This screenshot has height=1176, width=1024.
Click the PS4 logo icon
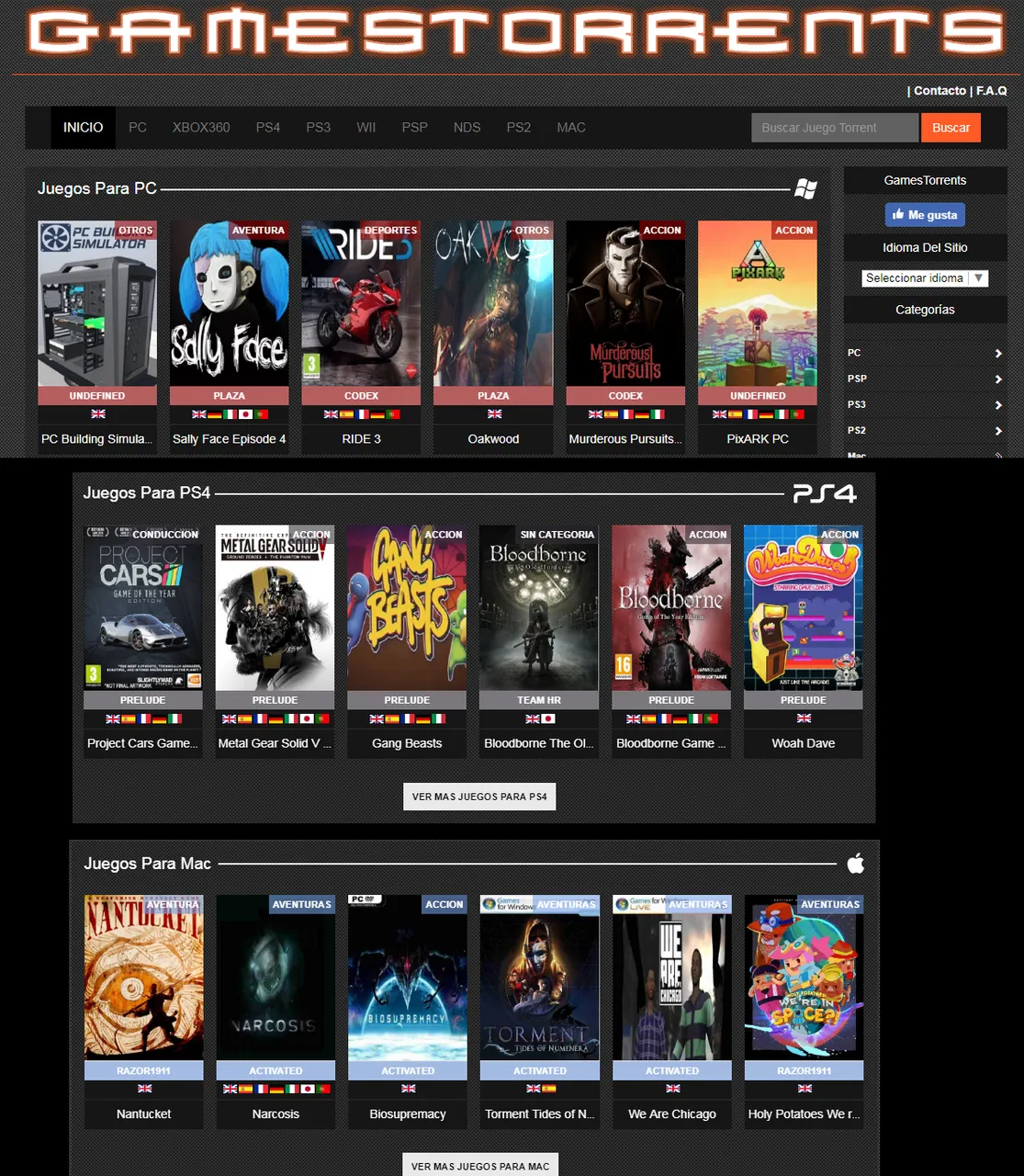825,493
